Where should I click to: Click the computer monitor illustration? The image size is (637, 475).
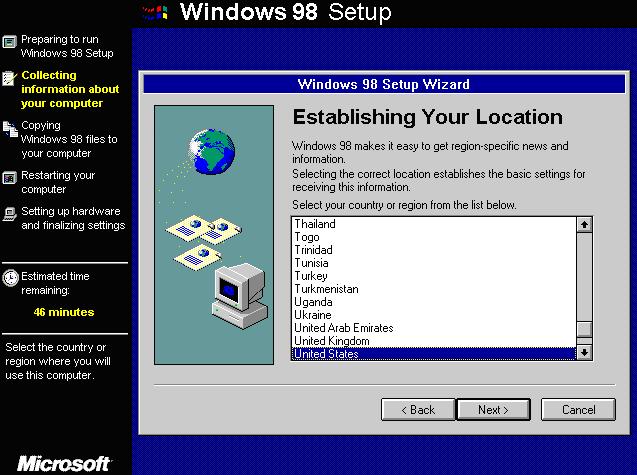pos(240,295)
